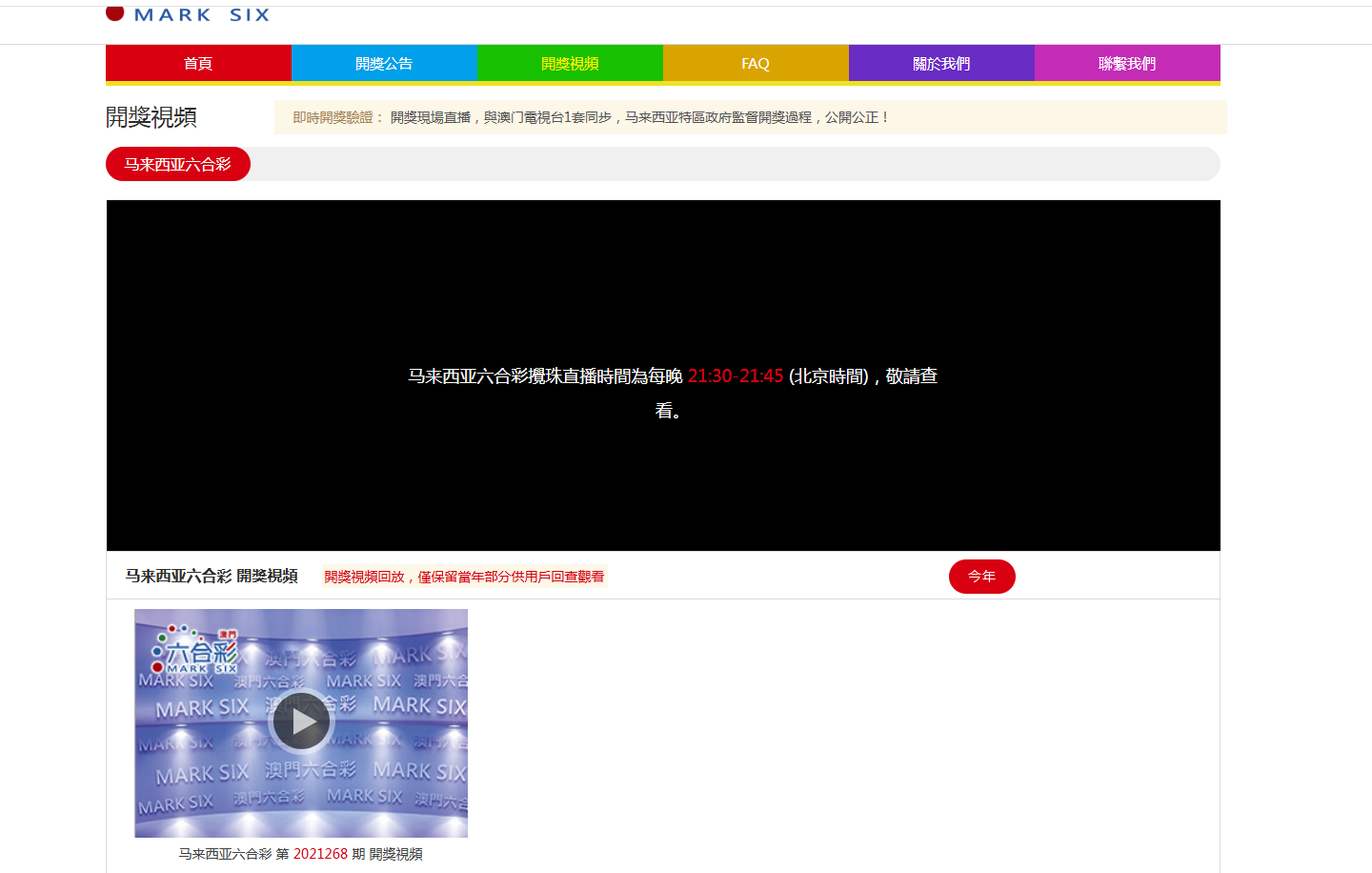Click the MARK SIX logo
This screenshot has height=873, width=1372.
pyautogui.click(x=188, y=14)
